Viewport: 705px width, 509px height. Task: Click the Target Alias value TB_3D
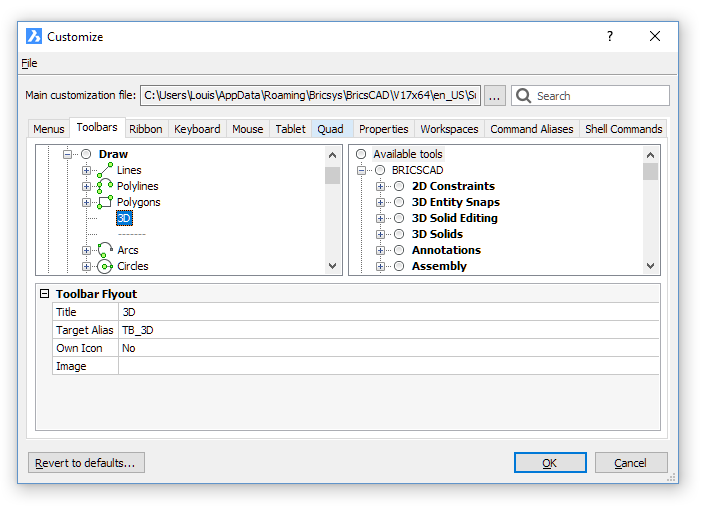pyautogui.click(x=389, y=330)
